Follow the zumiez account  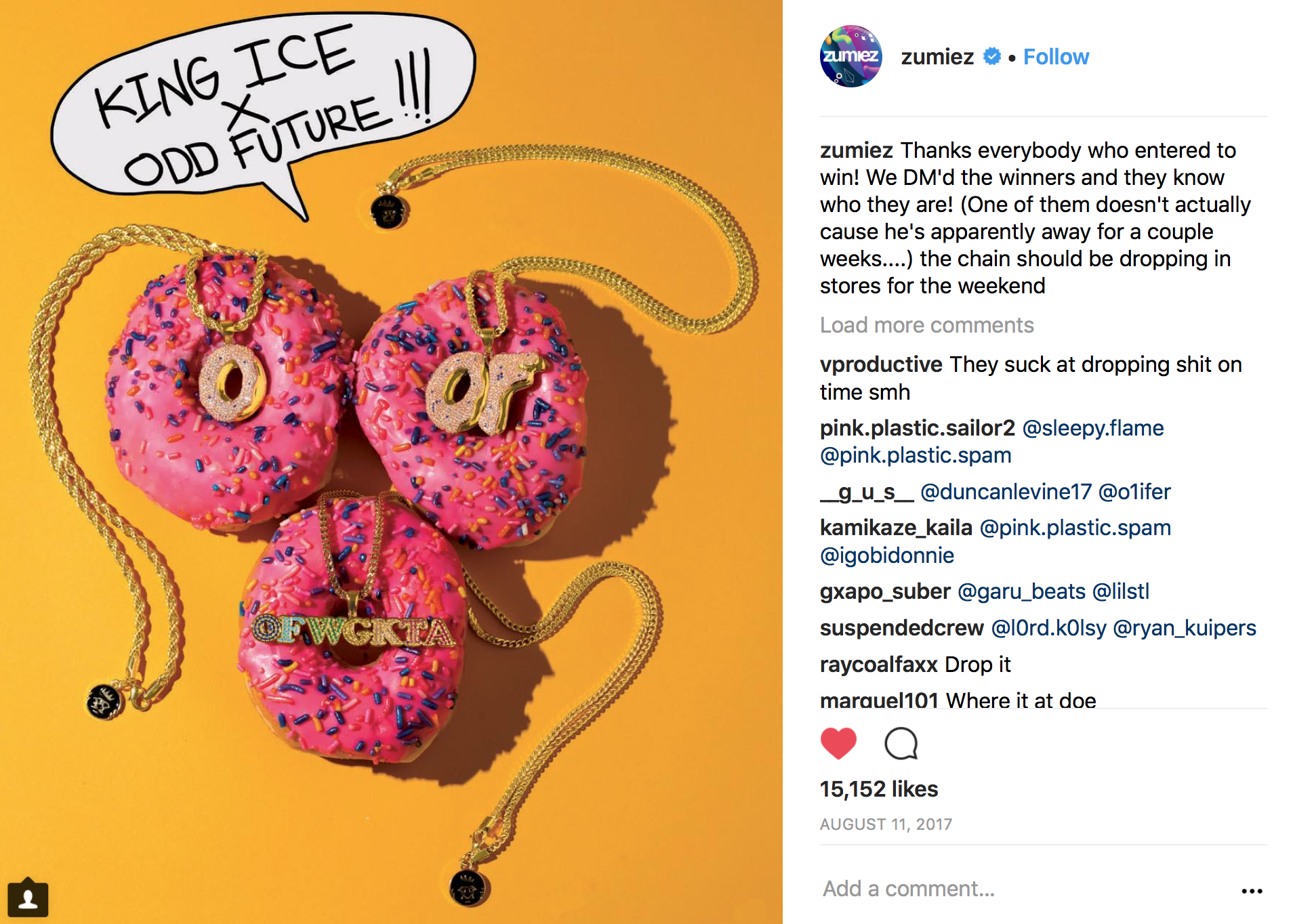tap(1056, 57)
